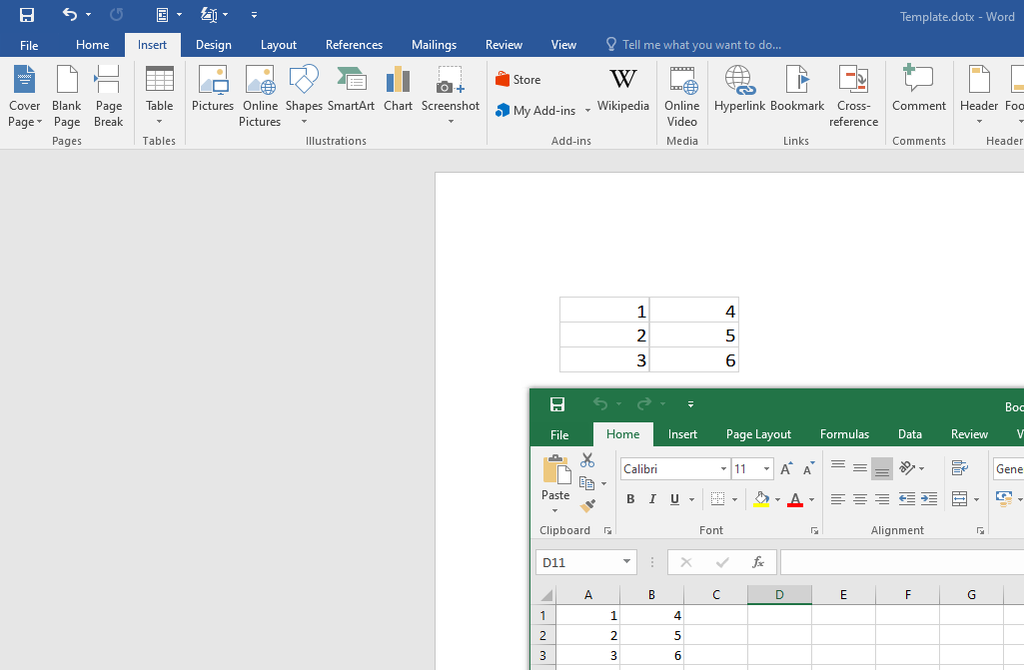
Task: Toggle Underline formatting in Excel
Action: [x=675, y=499]
